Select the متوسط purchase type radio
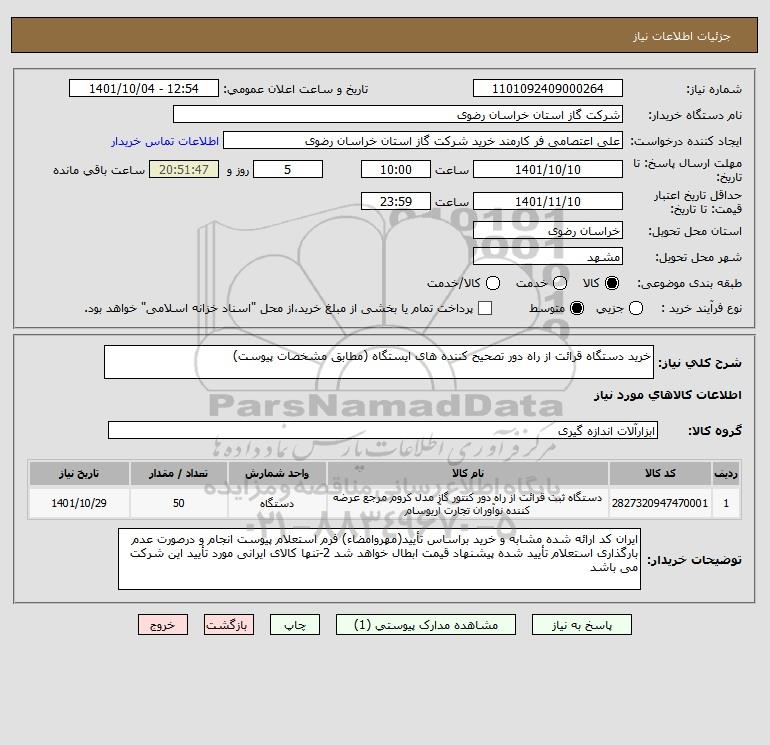 click(x=577, y=308)
